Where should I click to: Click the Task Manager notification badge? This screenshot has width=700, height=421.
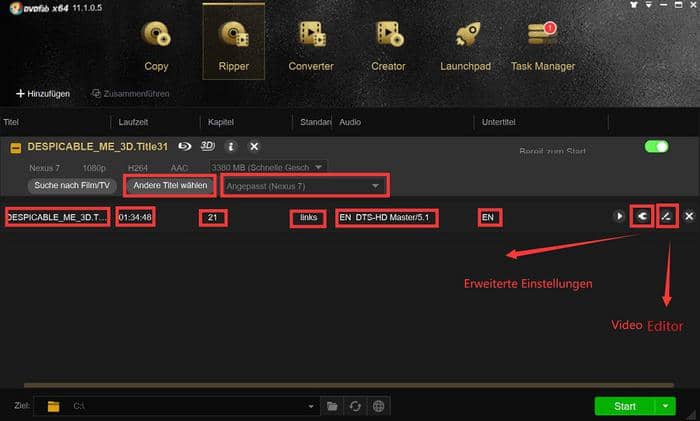(x=550, y=28)
